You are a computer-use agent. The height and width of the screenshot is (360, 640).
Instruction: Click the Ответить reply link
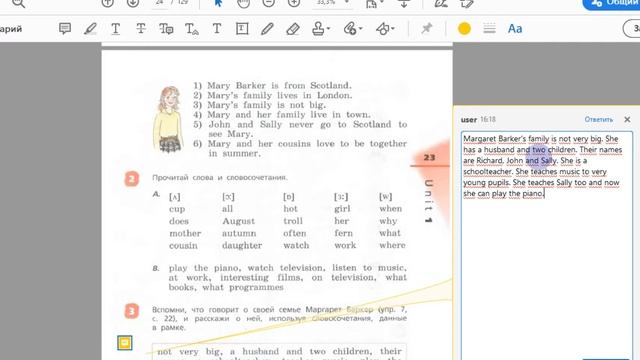(598, 120)
